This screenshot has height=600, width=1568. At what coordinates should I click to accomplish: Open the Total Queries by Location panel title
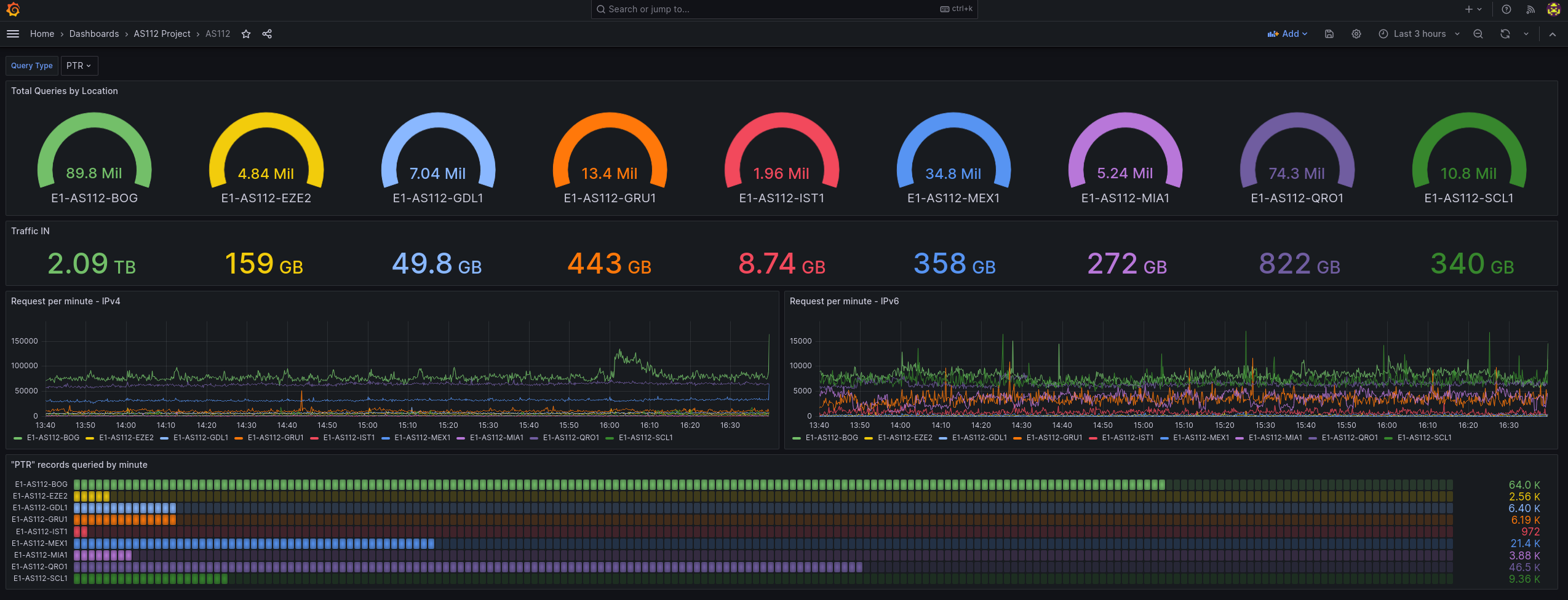coord(65,91)
